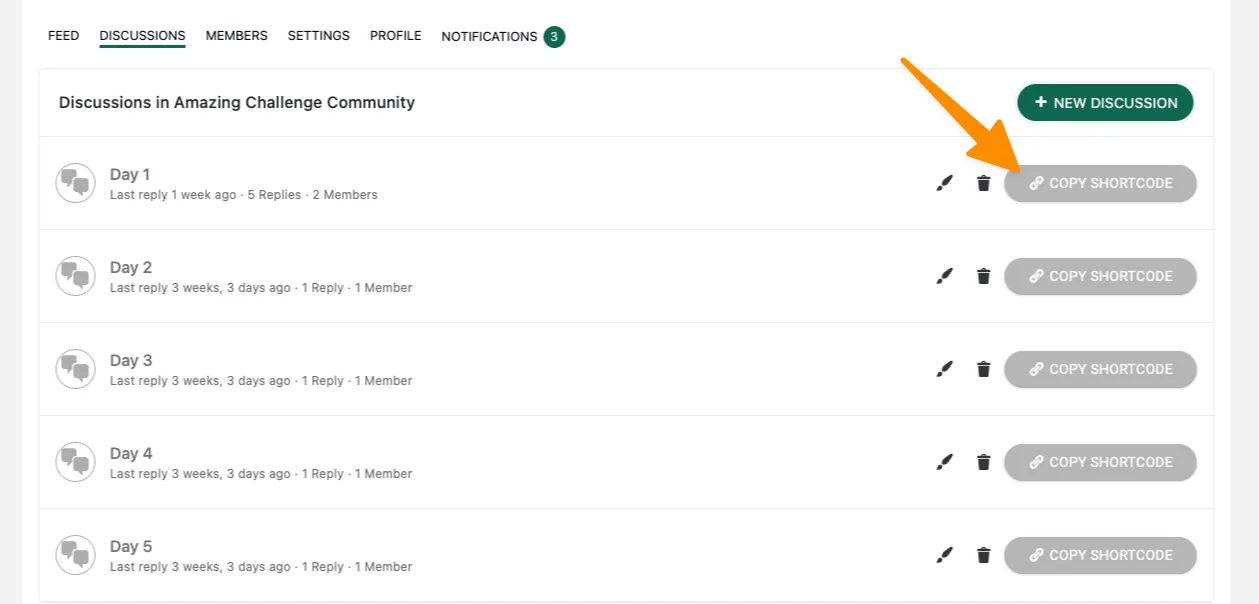Edit the Day 1 discussion with the pencil icon
Viewport: 1259px width, 604px height.
[944, 183]
